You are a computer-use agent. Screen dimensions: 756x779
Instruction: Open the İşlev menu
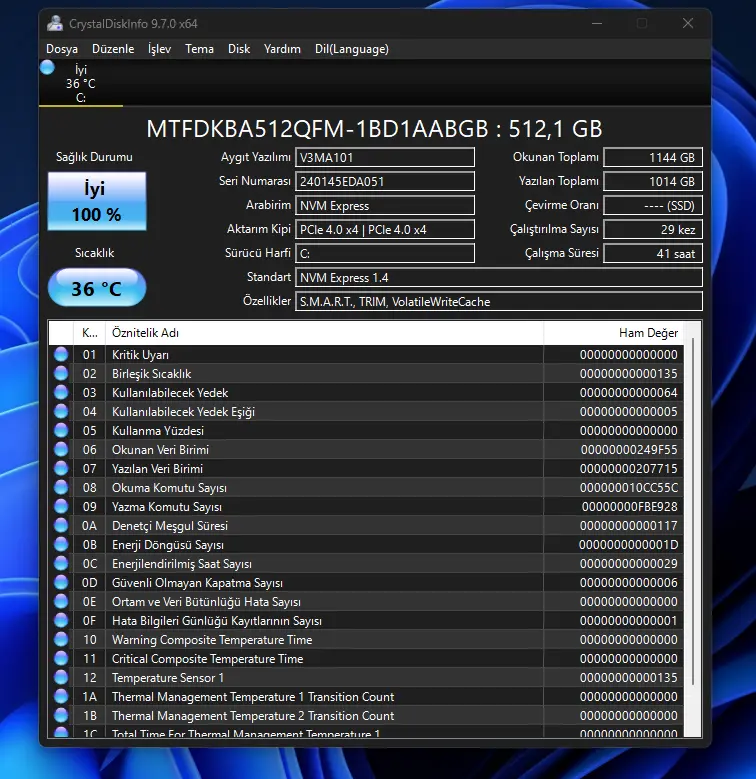(159, 49)
